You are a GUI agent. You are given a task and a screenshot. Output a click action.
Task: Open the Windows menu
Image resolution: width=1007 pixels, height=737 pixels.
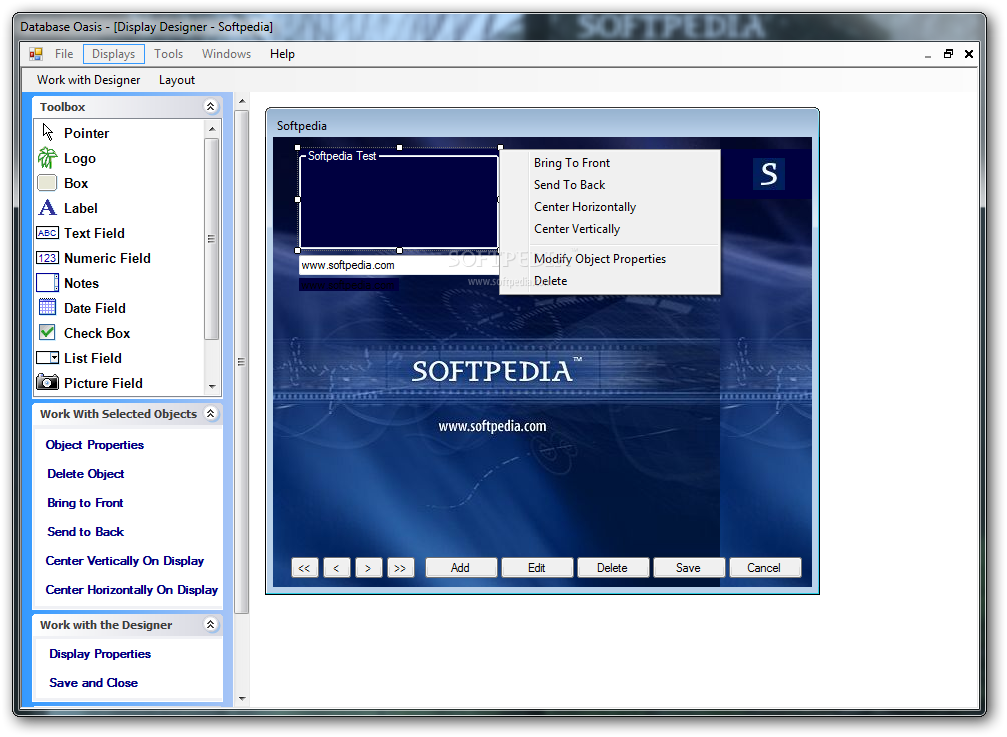point(226,54)
